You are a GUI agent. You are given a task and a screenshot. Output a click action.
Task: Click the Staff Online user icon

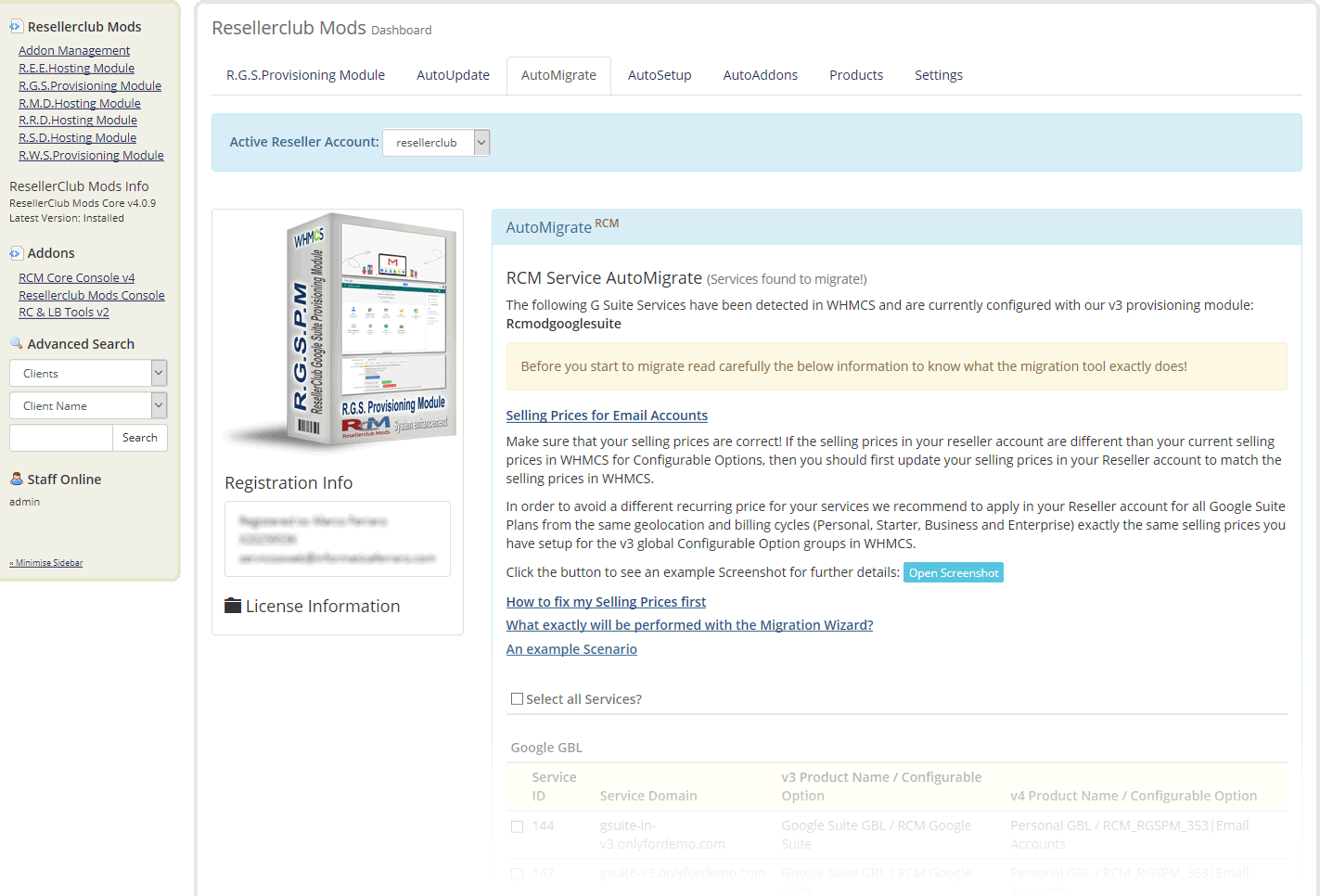[16, 479]
